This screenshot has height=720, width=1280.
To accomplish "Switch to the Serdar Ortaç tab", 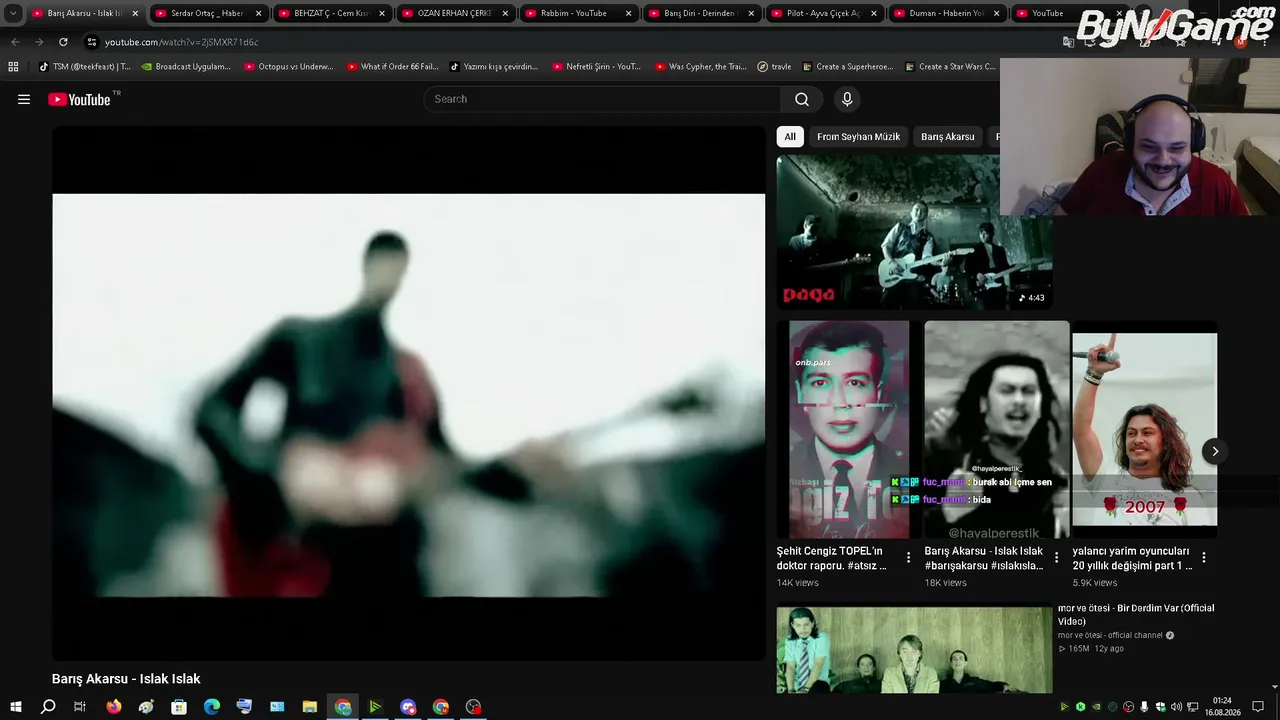I will (207, 14).
